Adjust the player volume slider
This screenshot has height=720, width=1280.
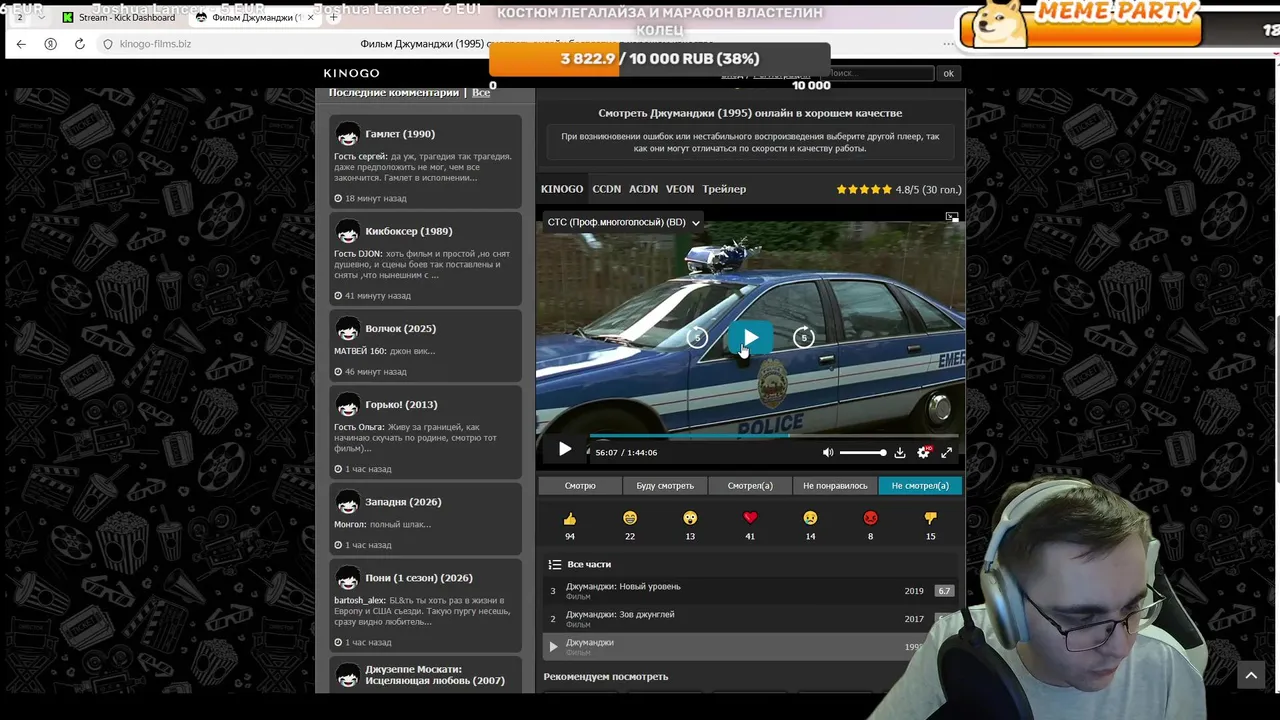click(x=862, y=453)
